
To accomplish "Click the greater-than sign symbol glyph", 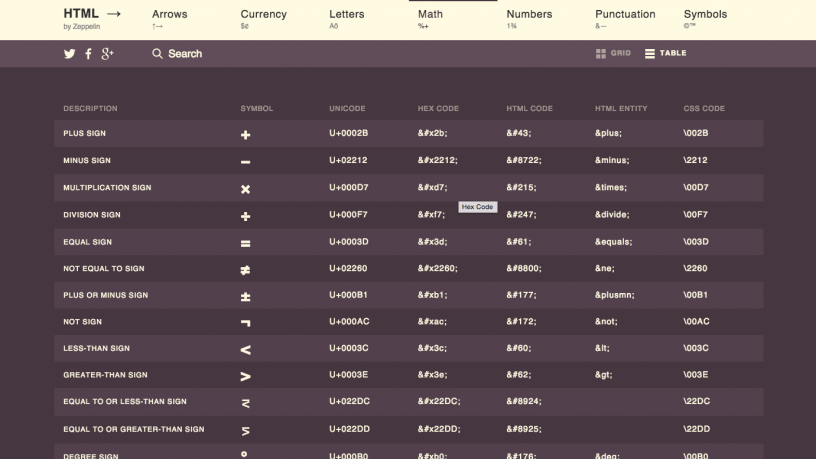I will pyautogui.click(x=246, y=376).
